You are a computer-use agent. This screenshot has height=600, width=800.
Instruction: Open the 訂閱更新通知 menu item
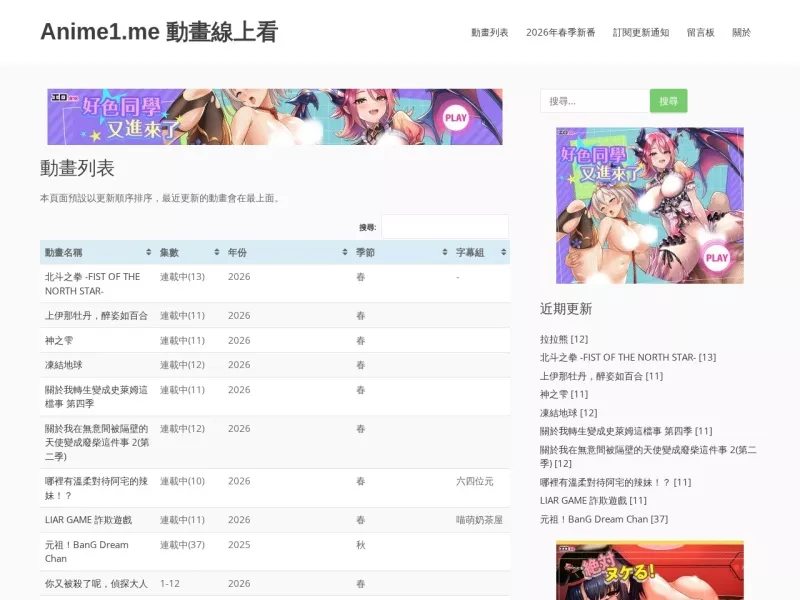point(641,33)
